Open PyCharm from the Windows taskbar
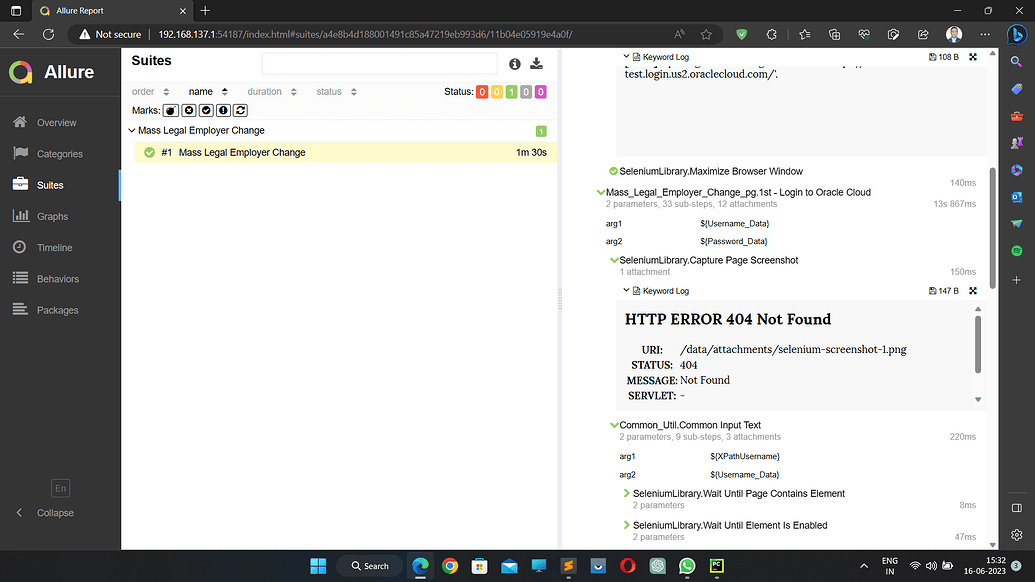The height and width of the screenshot is (582, 1035). click(x=716, y=566)
